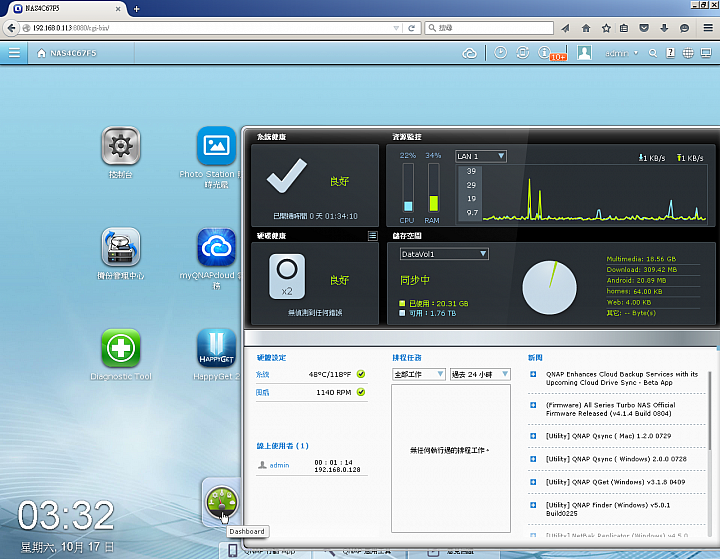
Task: Expand QGet Windows news plus icon
Action: [533, 482]
